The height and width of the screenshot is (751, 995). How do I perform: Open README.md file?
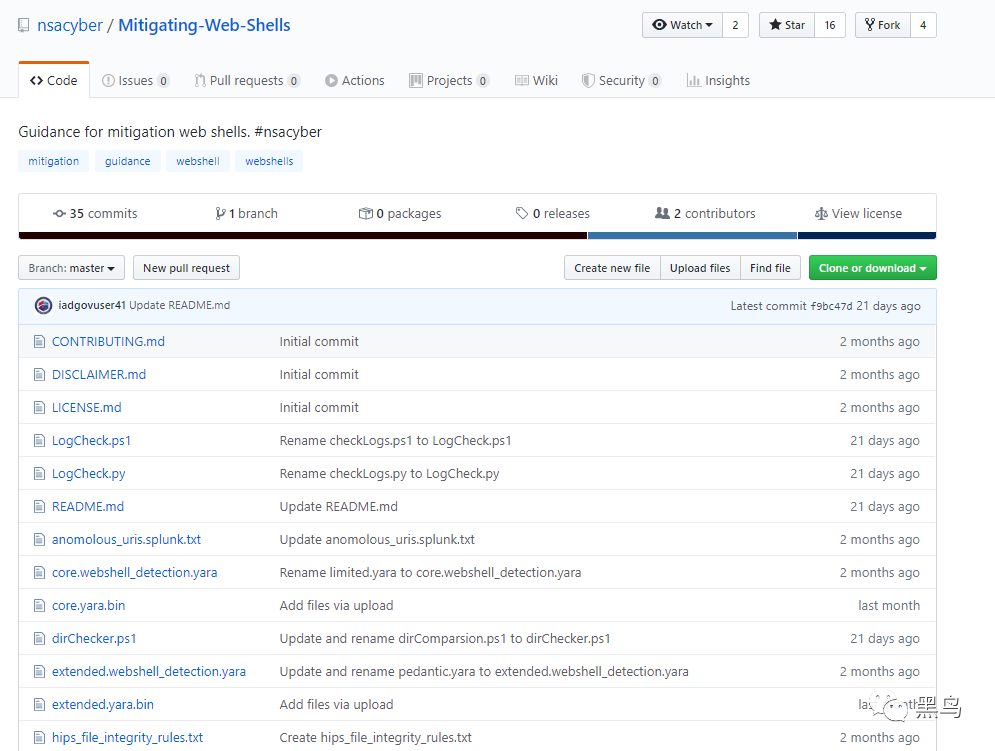pos(88,507)
